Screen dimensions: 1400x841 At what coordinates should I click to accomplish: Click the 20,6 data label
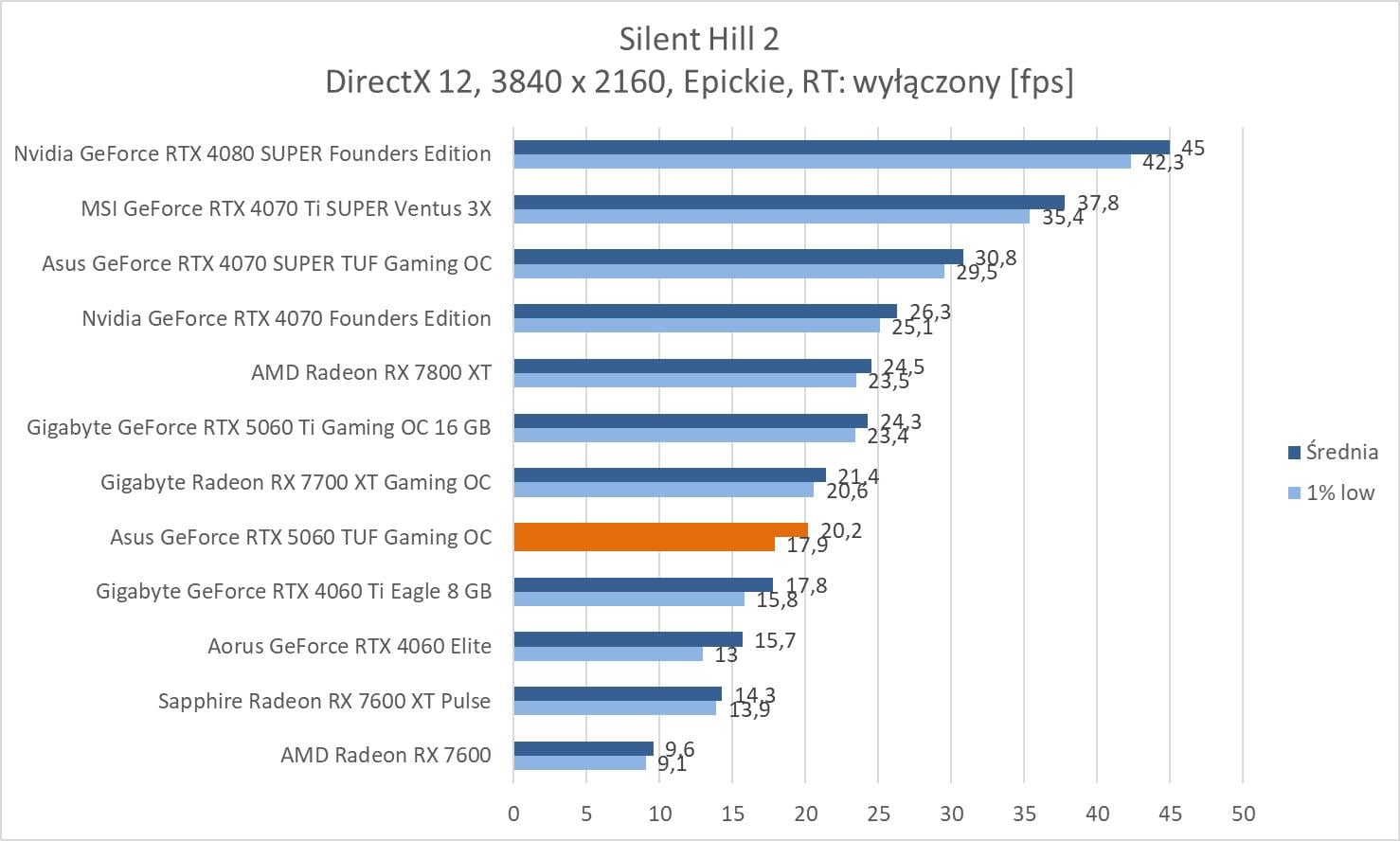(847, 492)
